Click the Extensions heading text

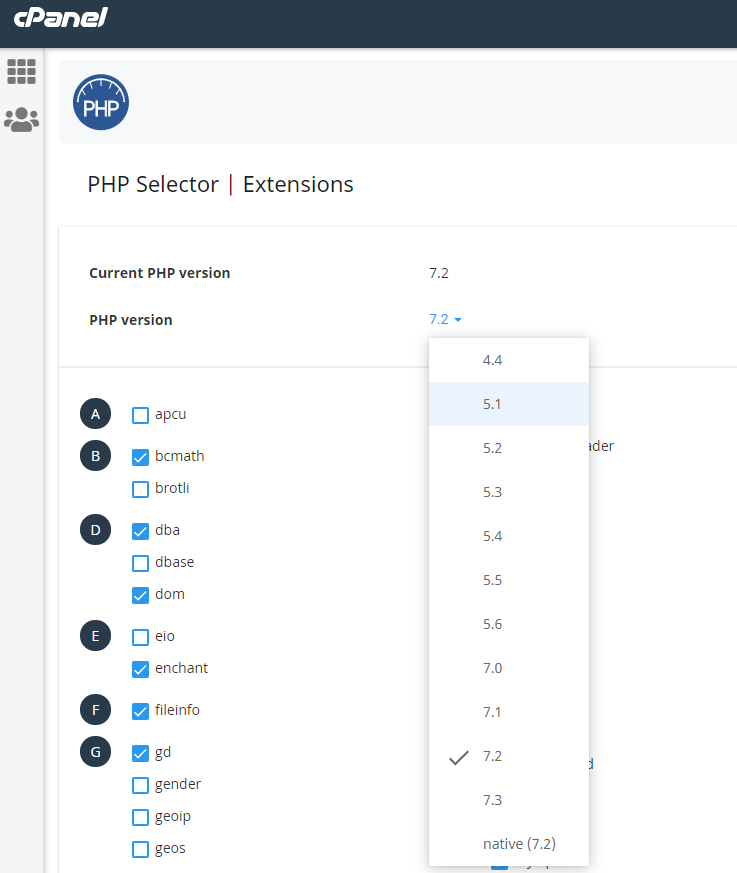[298, 184]
